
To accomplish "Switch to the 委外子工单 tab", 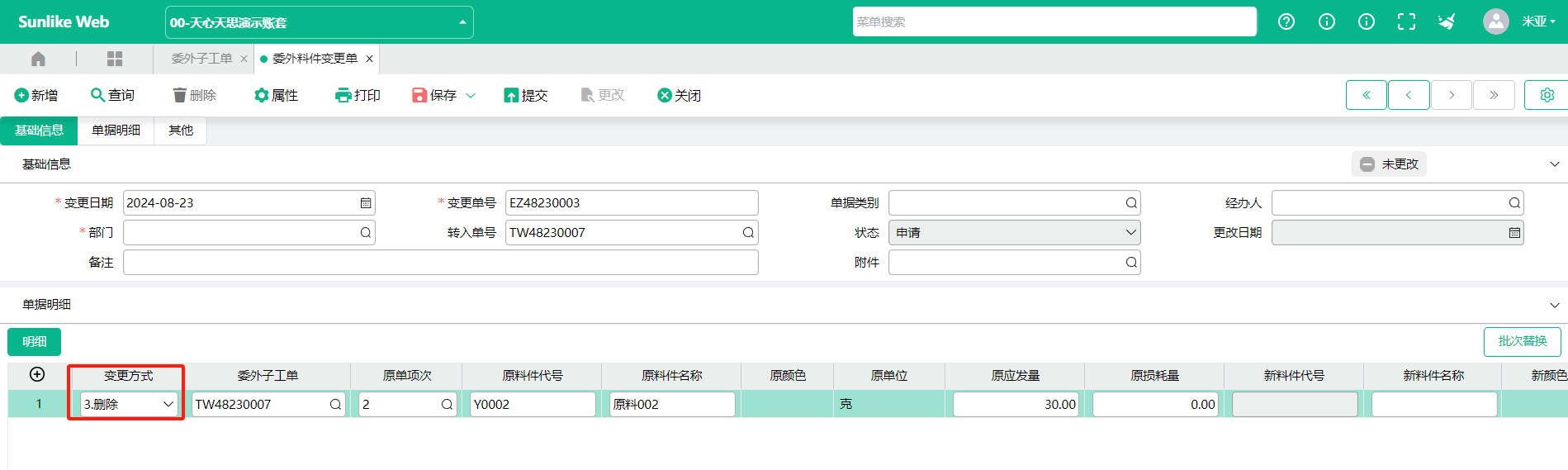I will click(x=201, y=59).
